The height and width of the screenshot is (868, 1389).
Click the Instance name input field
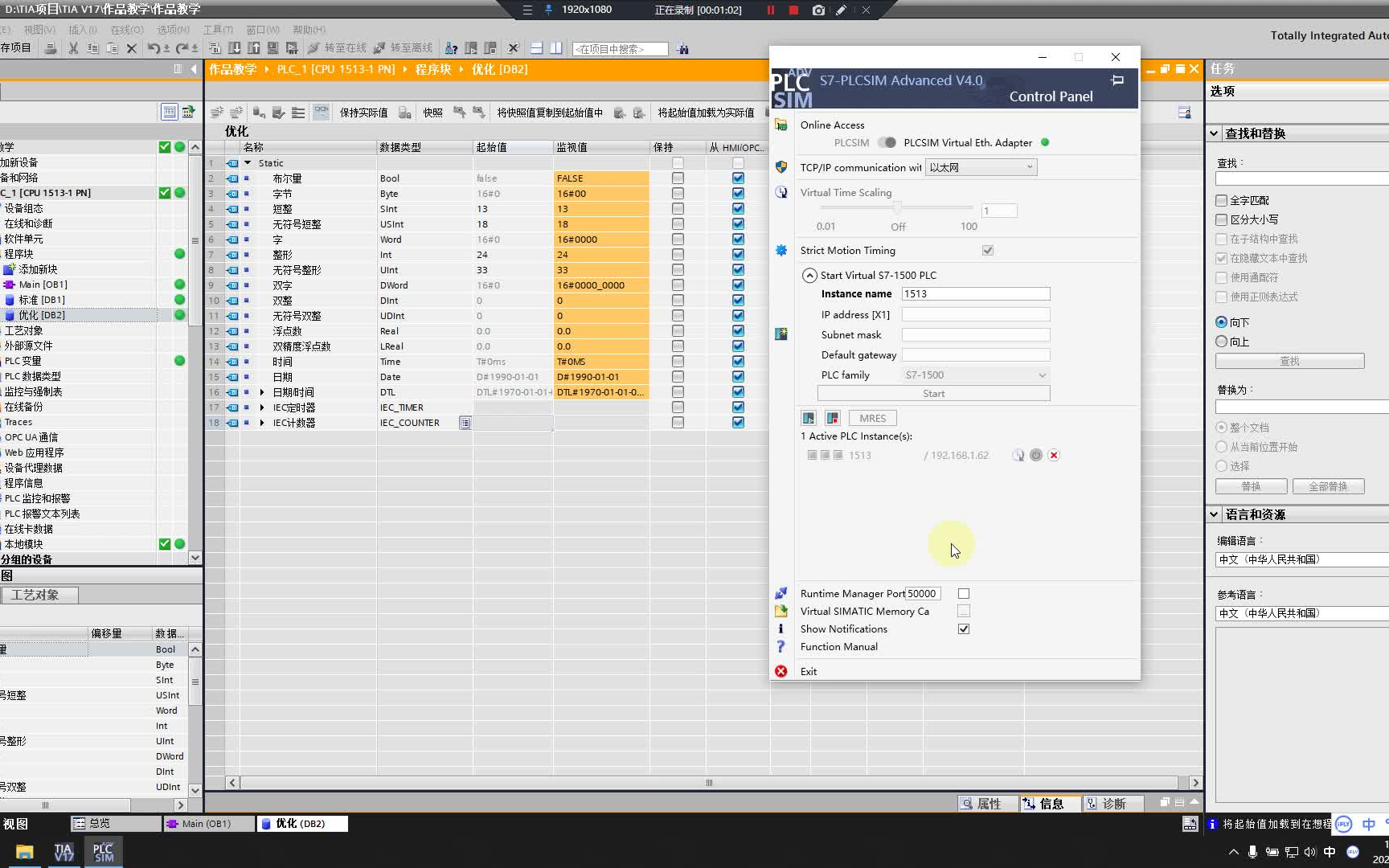tap(976, 293)
